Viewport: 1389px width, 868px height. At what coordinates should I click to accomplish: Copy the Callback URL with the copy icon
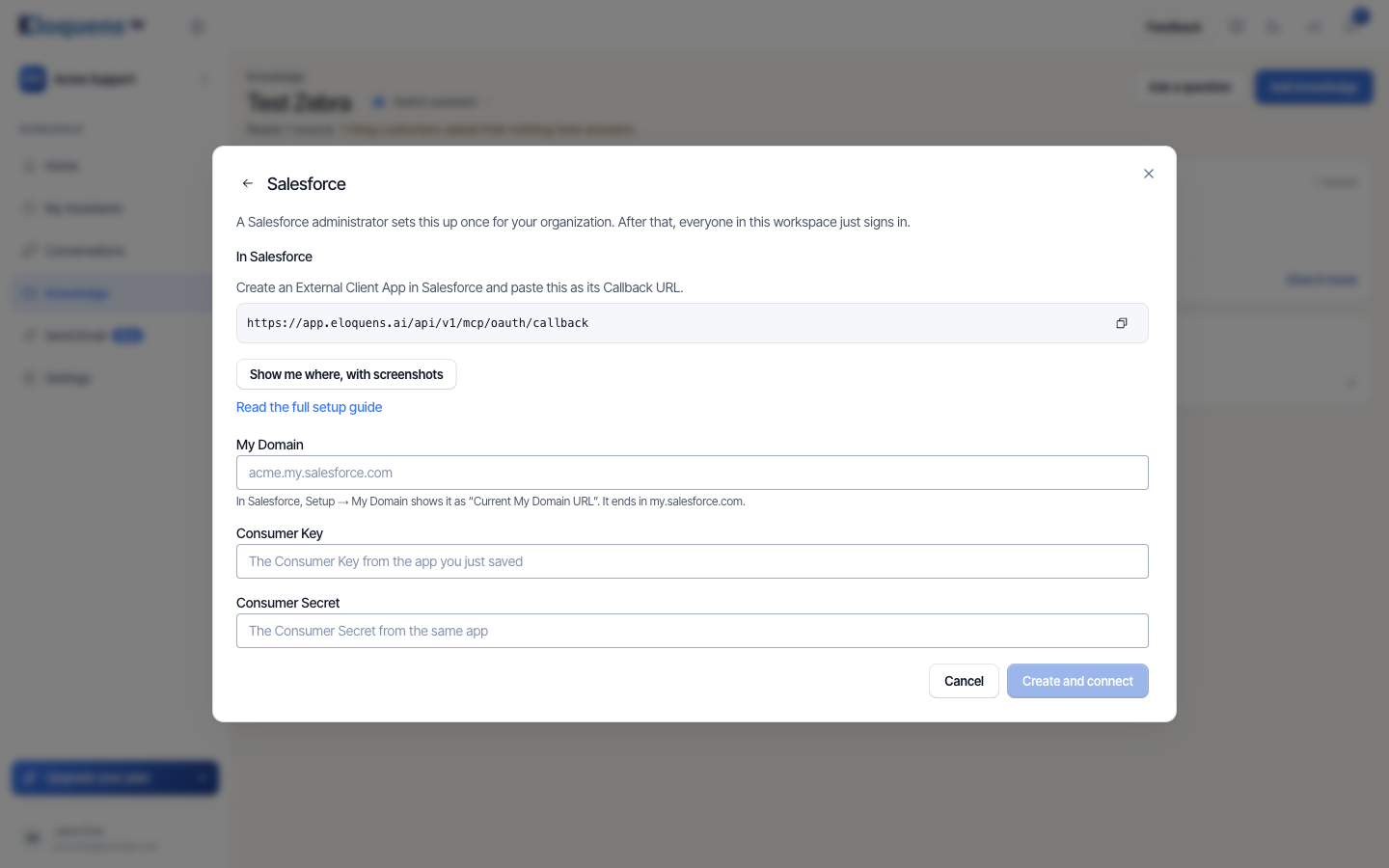1121,323
